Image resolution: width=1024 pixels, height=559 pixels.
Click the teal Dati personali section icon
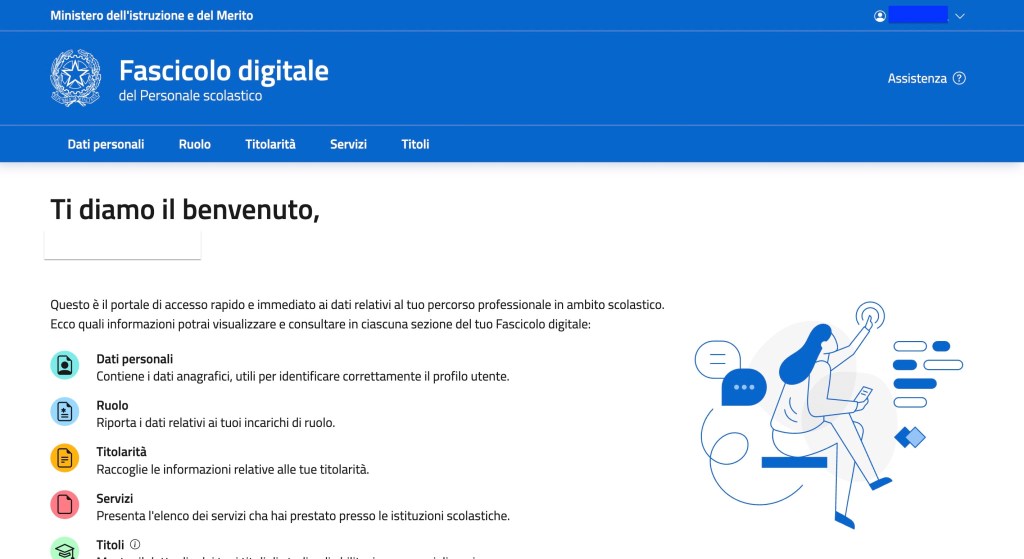65,365
